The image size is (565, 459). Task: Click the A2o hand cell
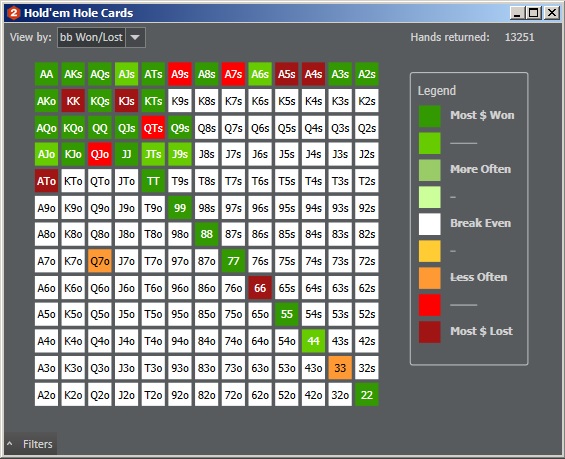pyautogui.click(x=46, y=395)
